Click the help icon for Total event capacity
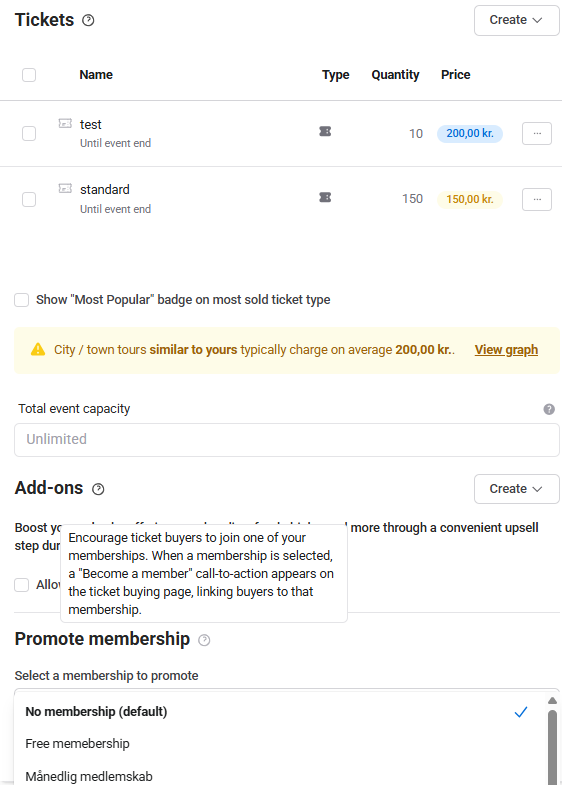This screenshot has height=785, width=562. point(549,409)
